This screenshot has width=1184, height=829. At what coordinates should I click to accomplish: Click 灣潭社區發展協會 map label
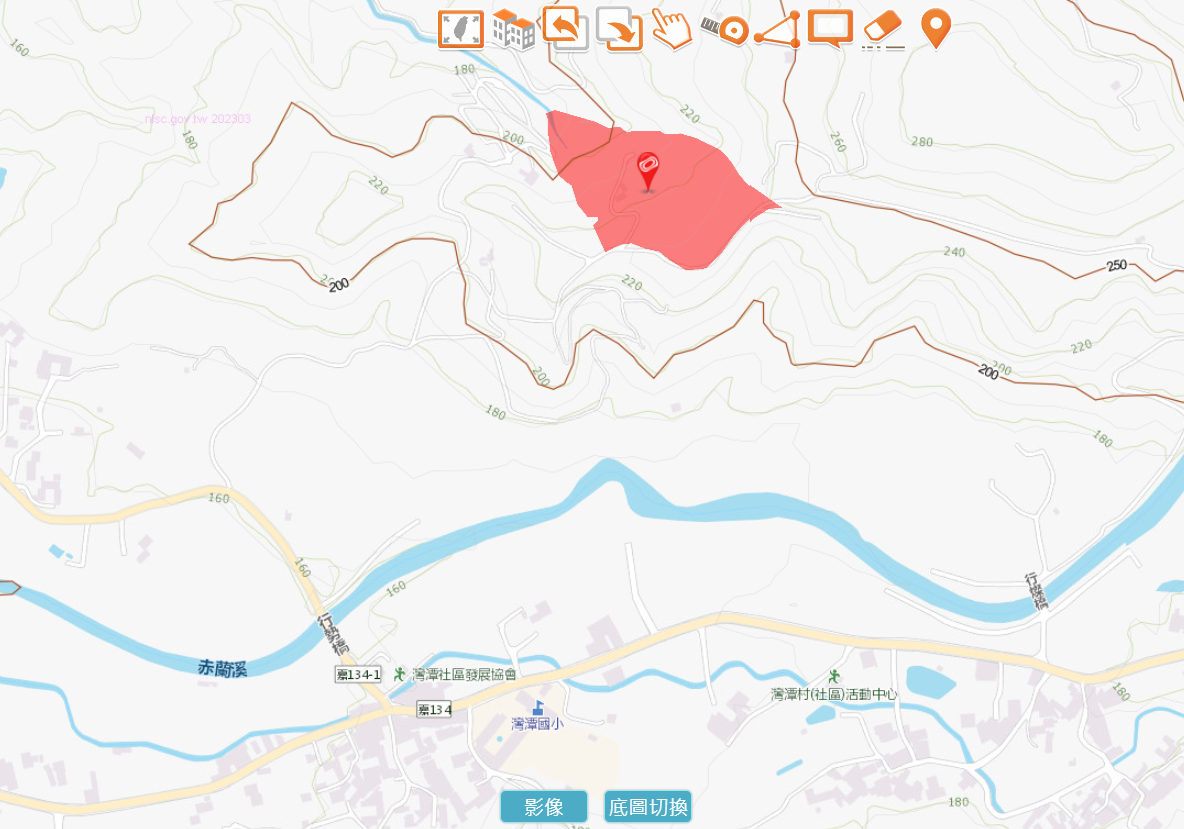click(464, 674)
